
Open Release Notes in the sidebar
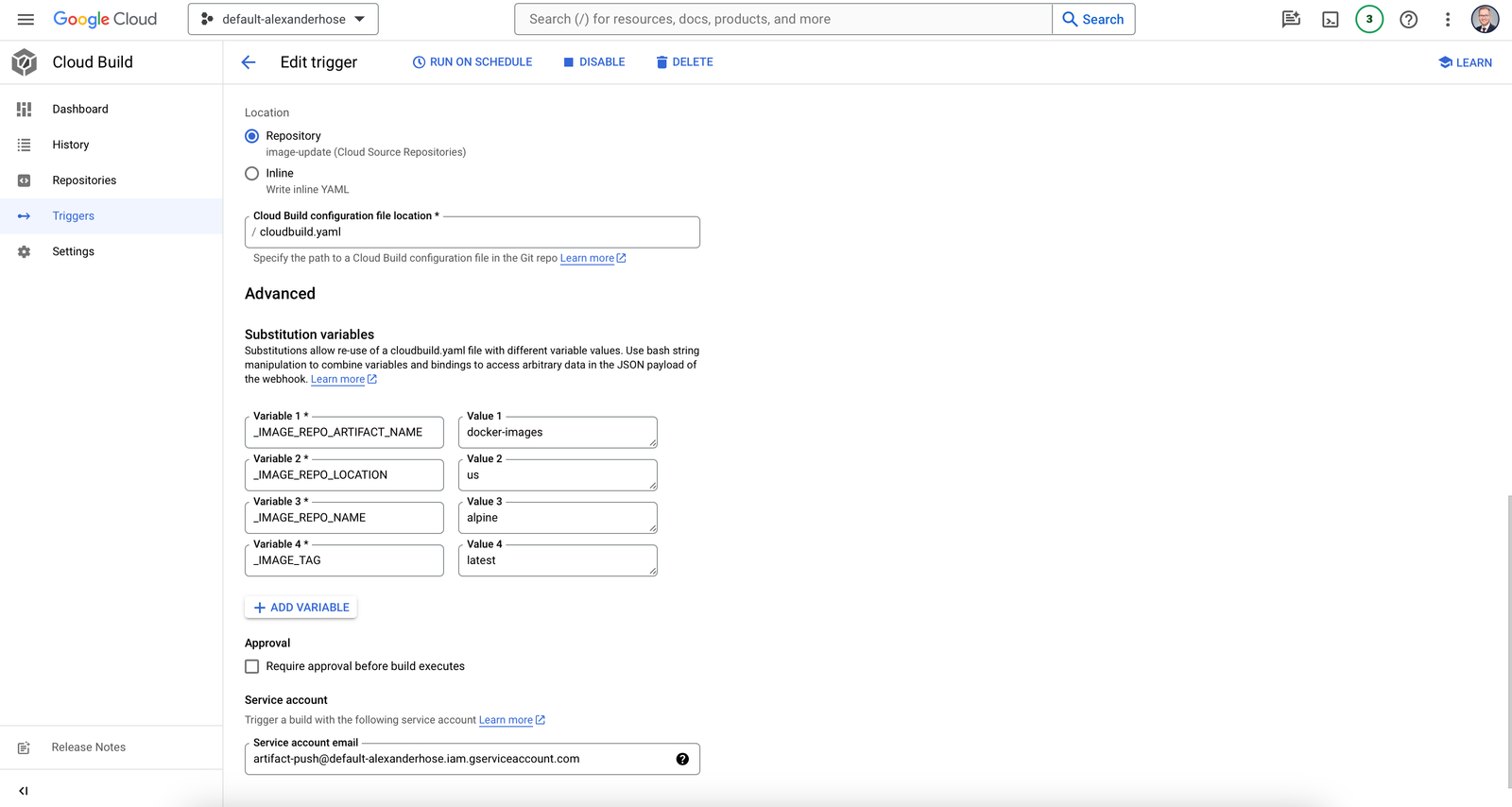pos(112,747)
